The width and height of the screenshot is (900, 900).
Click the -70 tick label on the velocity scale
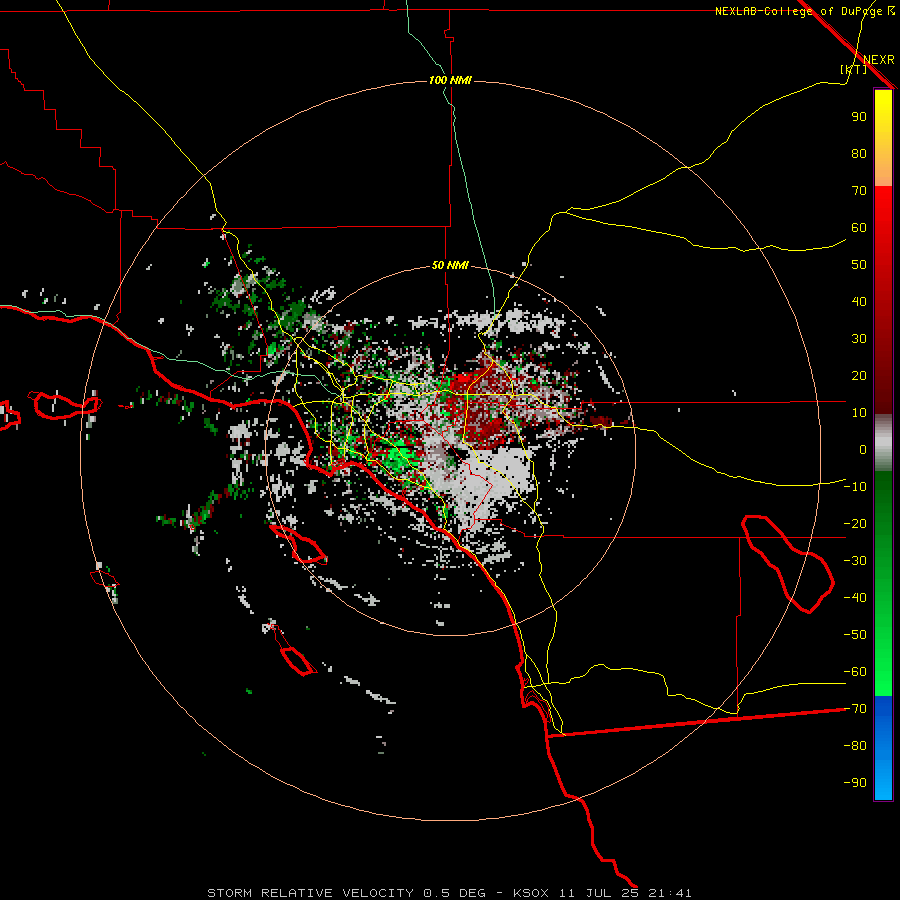855,709
